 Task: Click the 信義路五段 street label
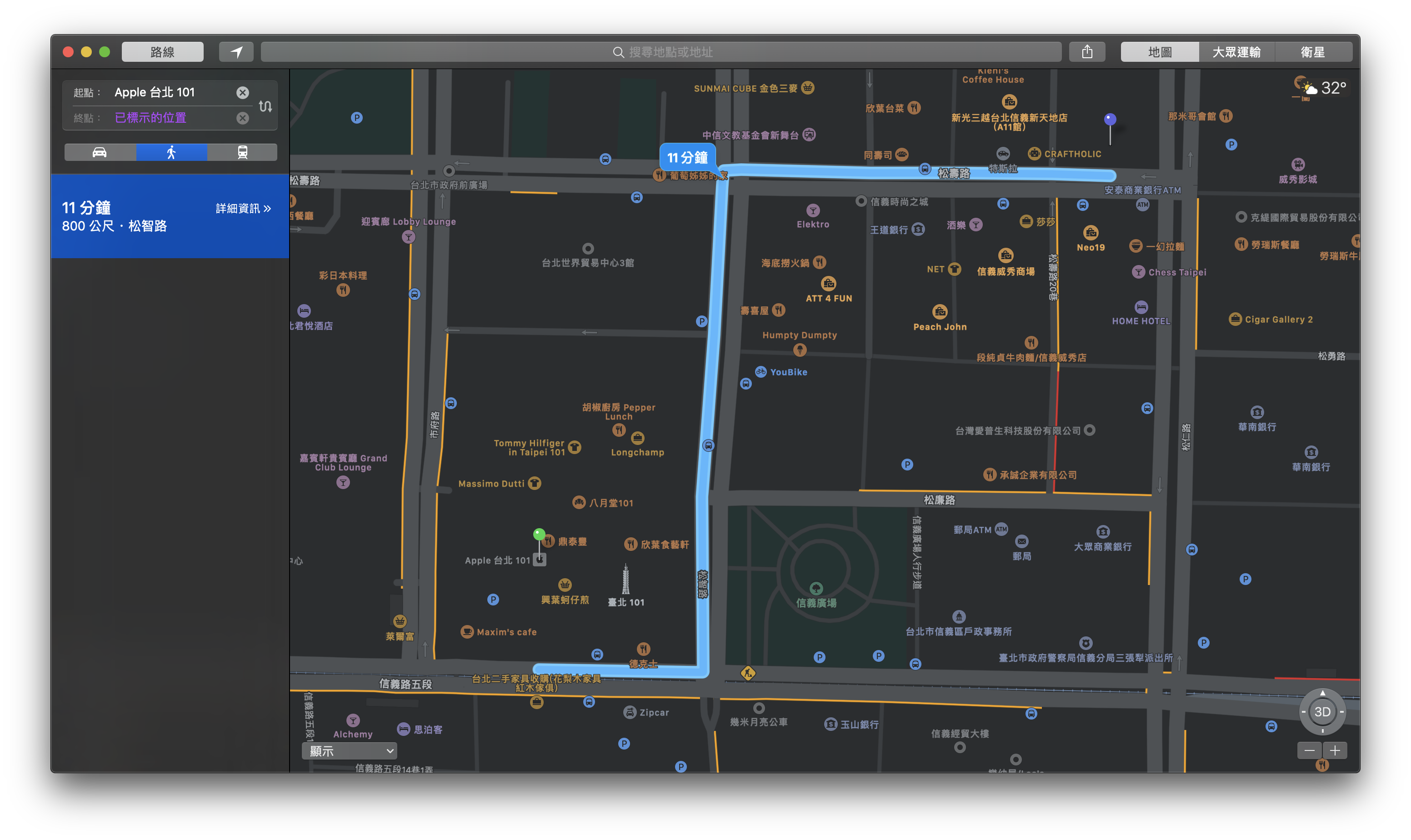pos(405,684)
